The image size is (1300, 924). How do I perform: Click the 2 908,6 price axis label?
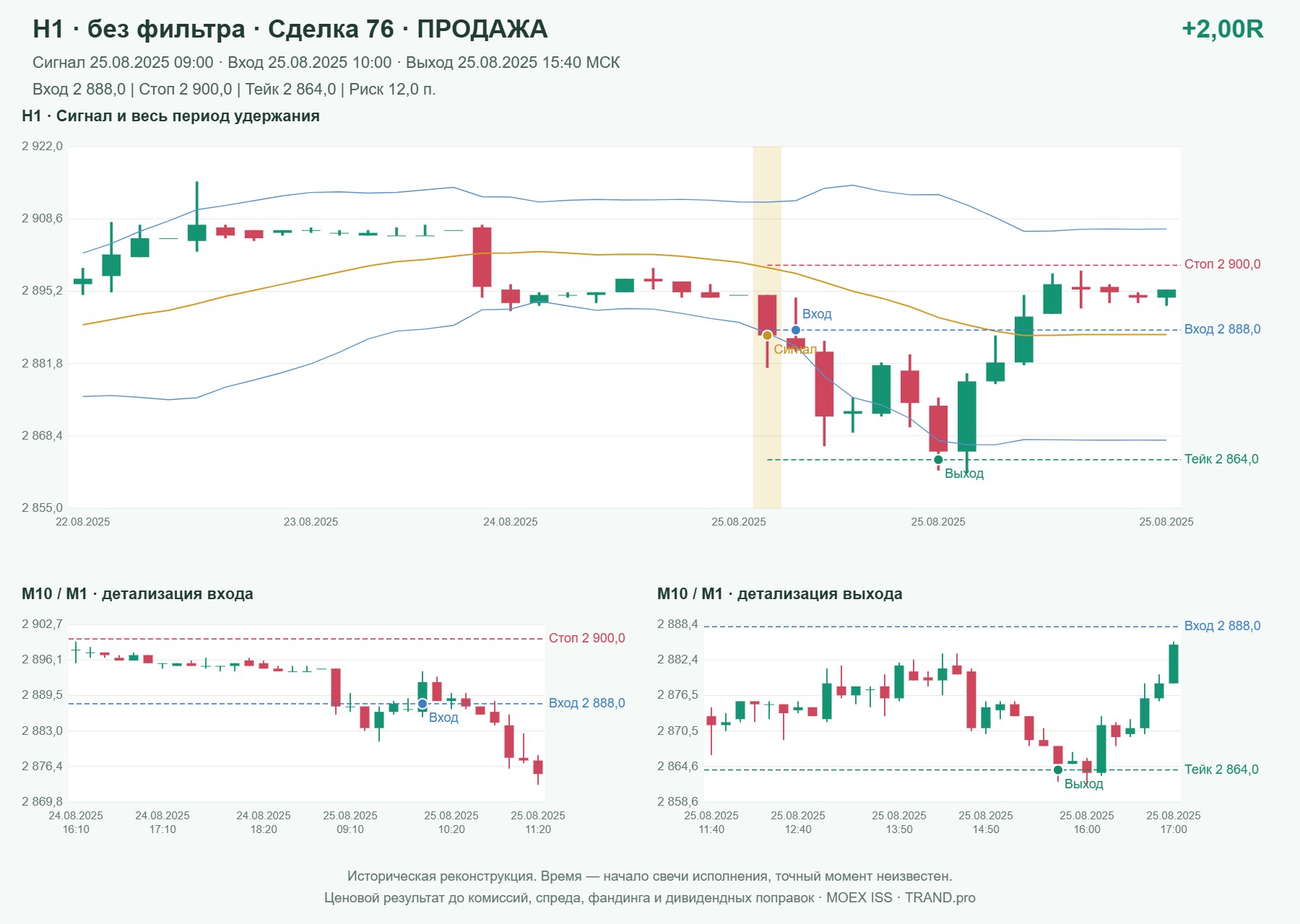[42, 218]
